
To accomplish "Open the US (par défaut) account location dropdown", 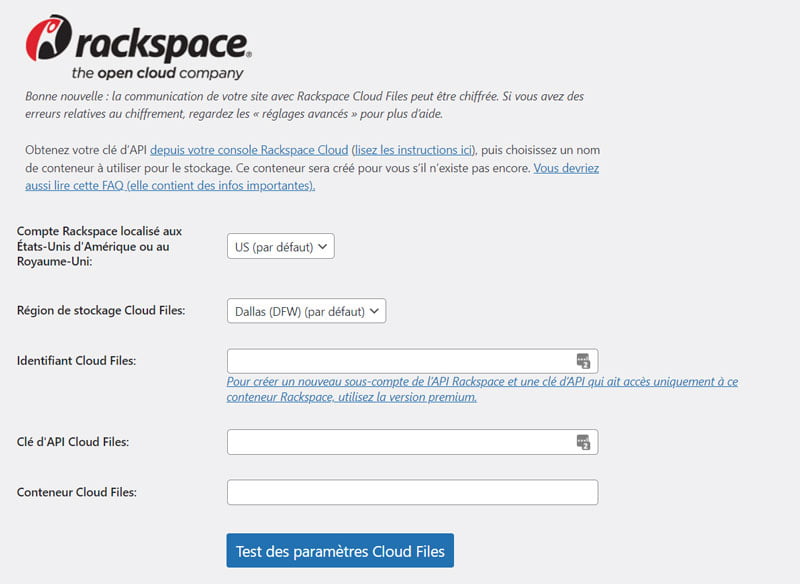I will [281, 246].
